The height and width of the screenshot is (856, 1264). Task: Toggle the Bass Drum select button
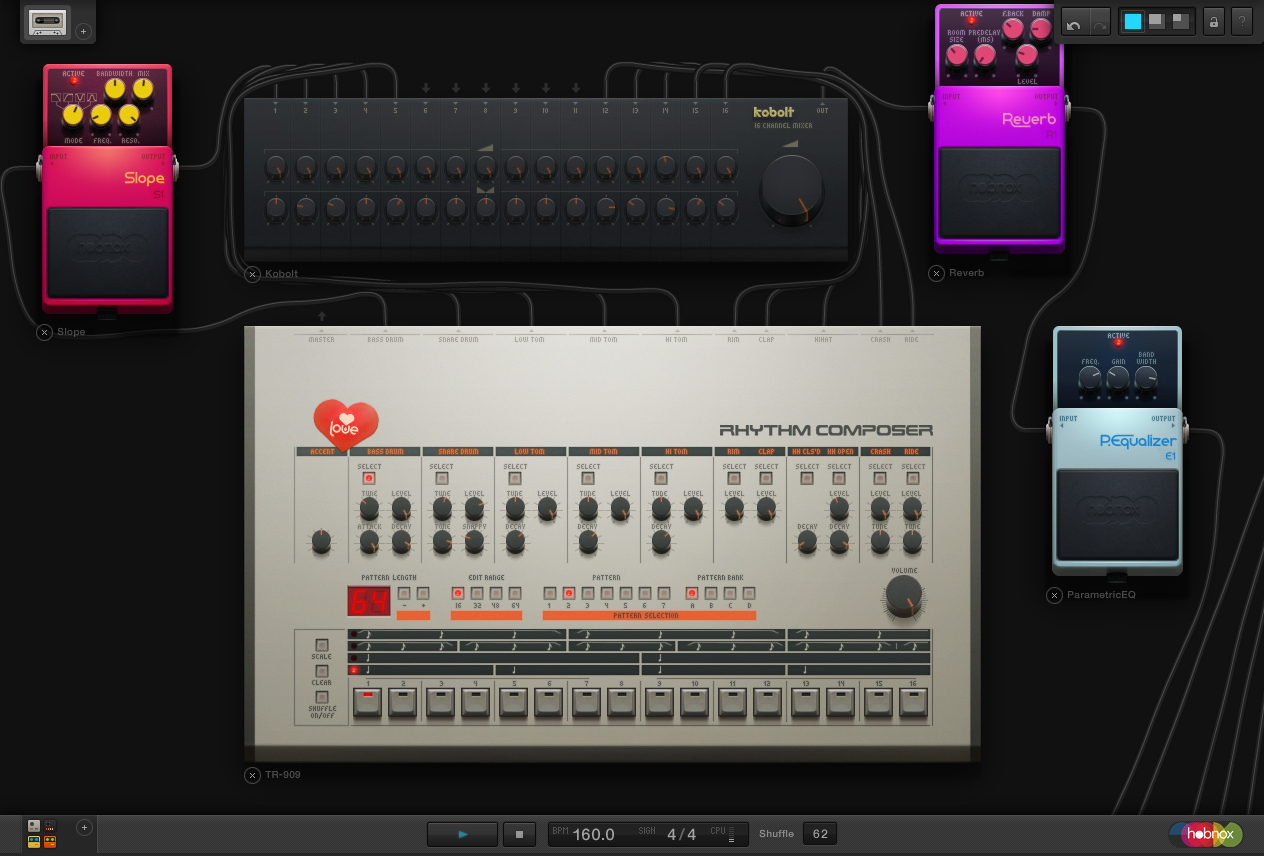click(369, 479)
